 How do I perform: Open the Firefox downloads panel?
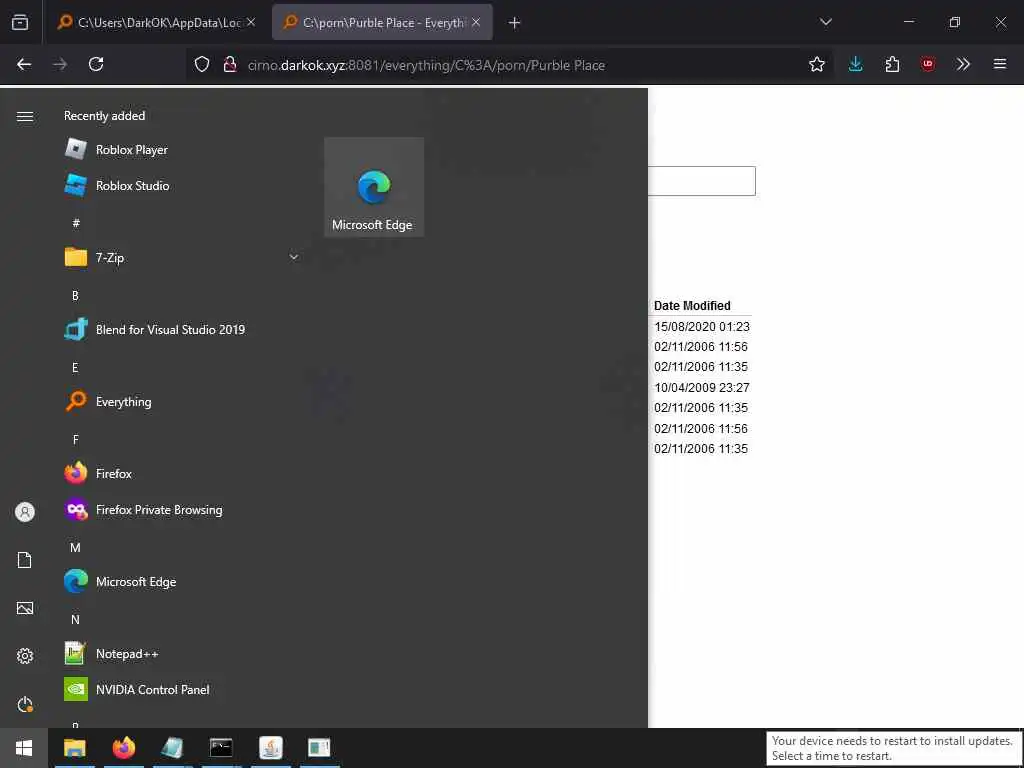pos(856,64)
